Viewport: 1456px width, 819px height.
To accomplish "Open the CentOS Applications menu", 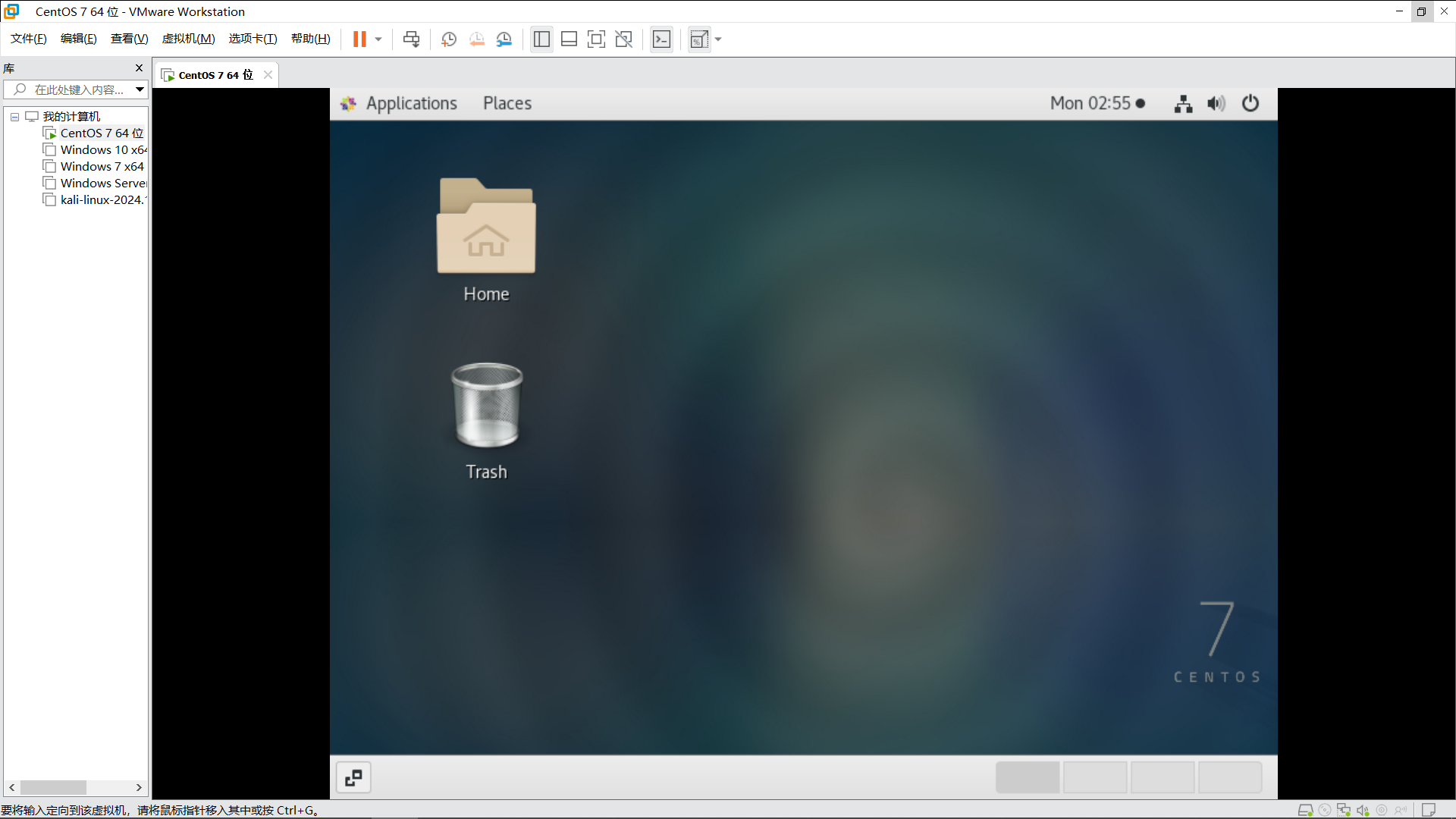I will pyautogui.click(x=411, y=103).
